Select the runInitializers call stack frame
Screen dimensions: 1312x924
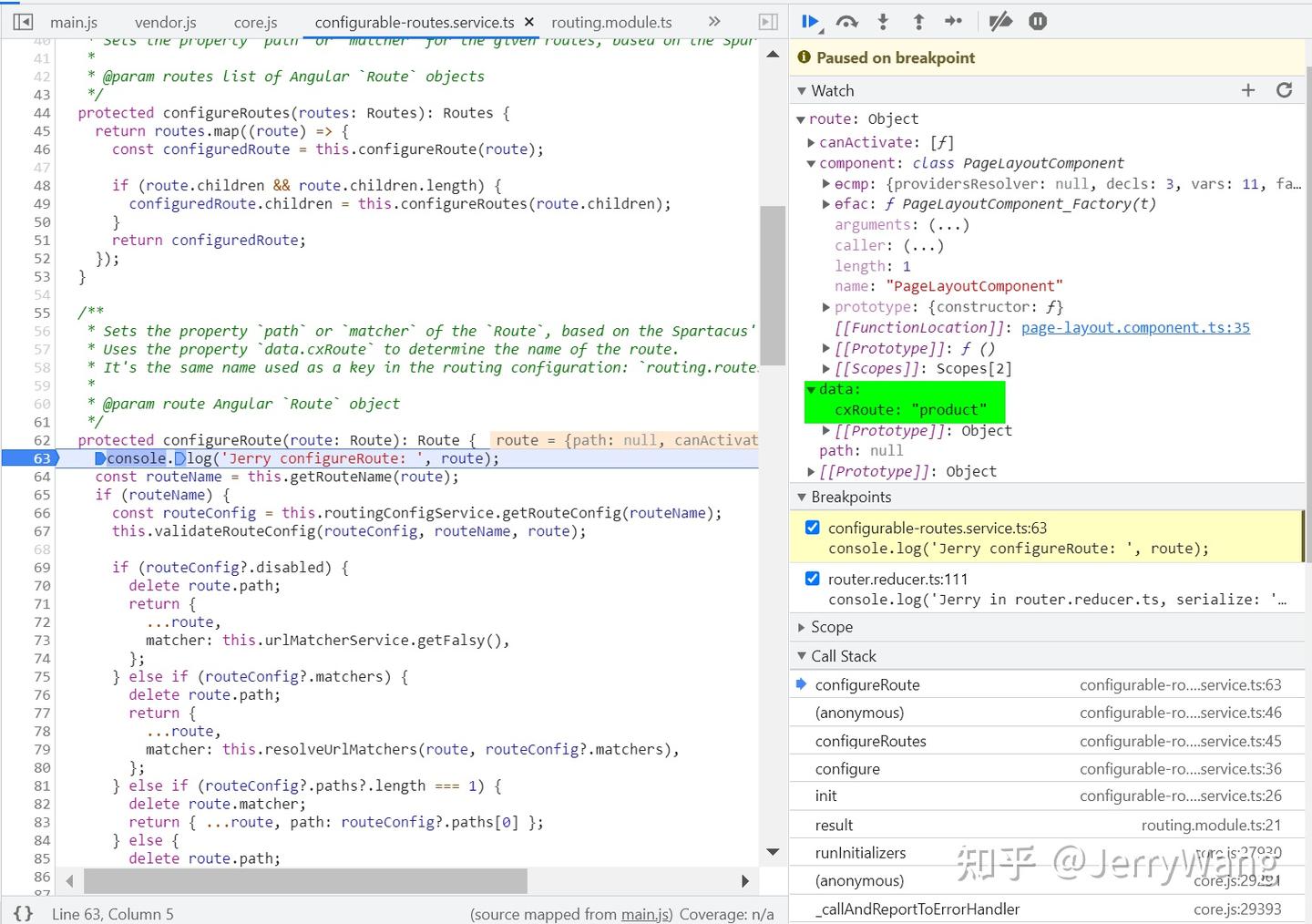point(1047,853)
